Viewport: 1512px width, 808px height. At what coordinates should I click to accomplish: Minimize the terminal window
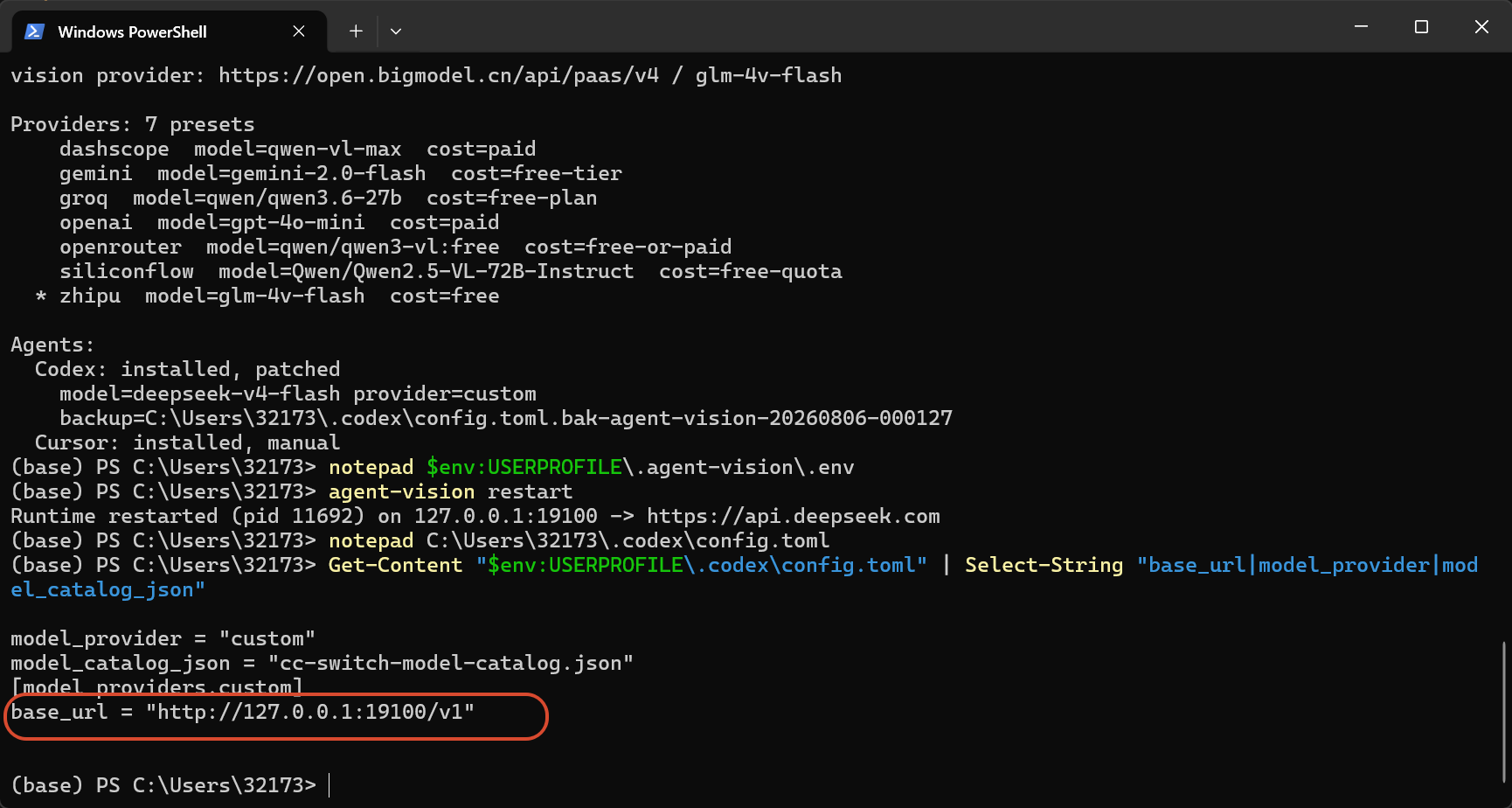(x=1361, y=27)
